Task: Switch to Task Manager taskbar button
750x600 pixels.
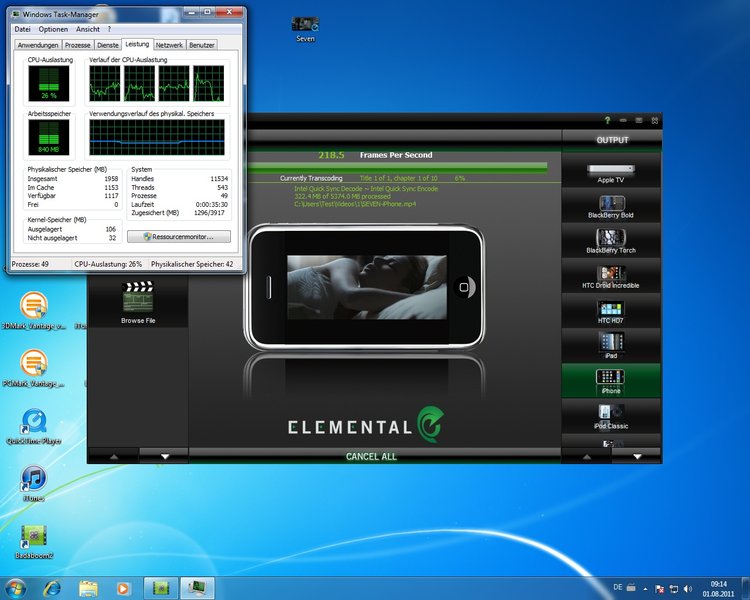Action: pyautogui.click(x=197, y=588)
